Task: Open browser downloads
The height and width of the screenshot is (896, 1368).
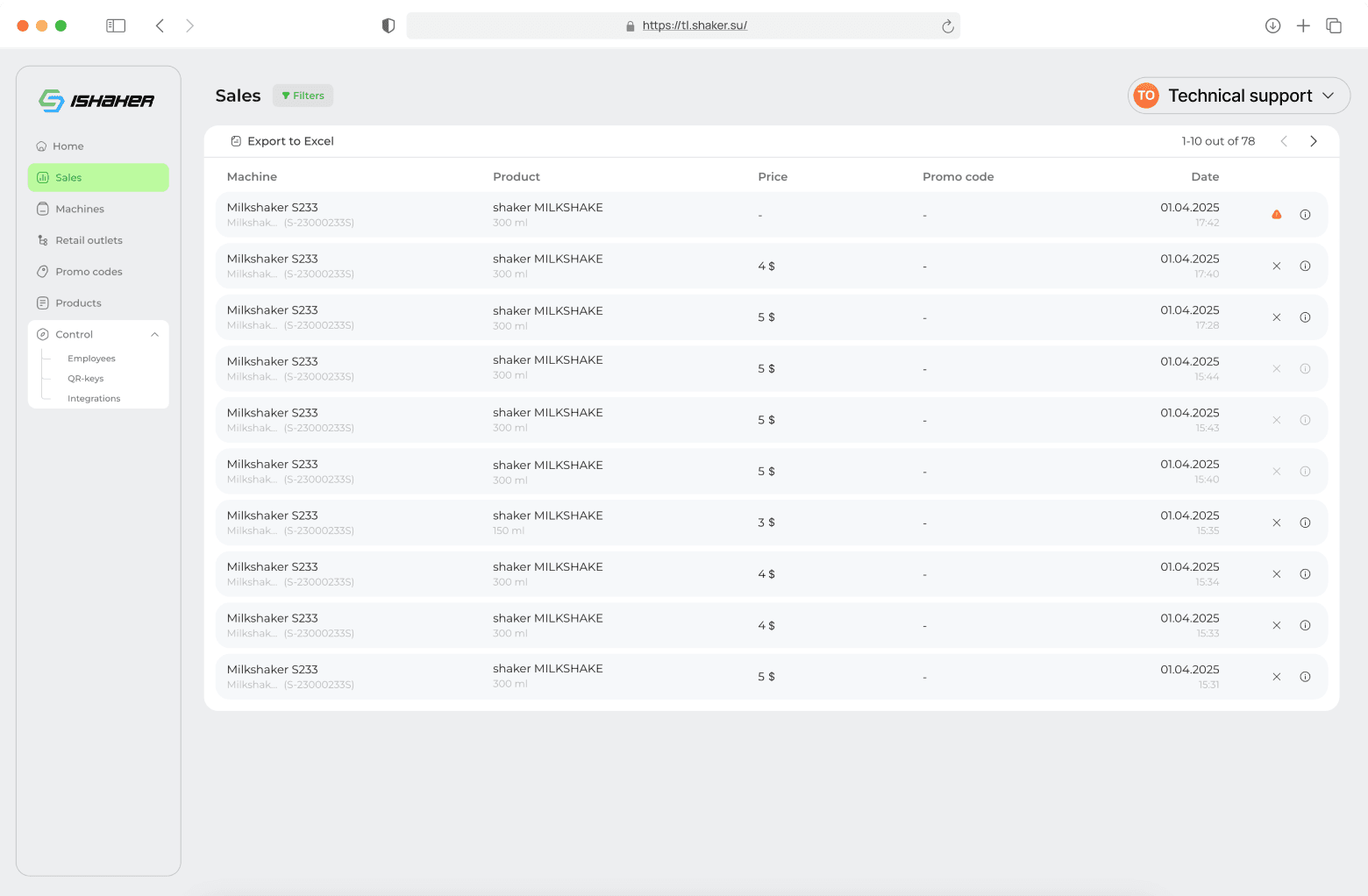Action: click(1273, 25)
